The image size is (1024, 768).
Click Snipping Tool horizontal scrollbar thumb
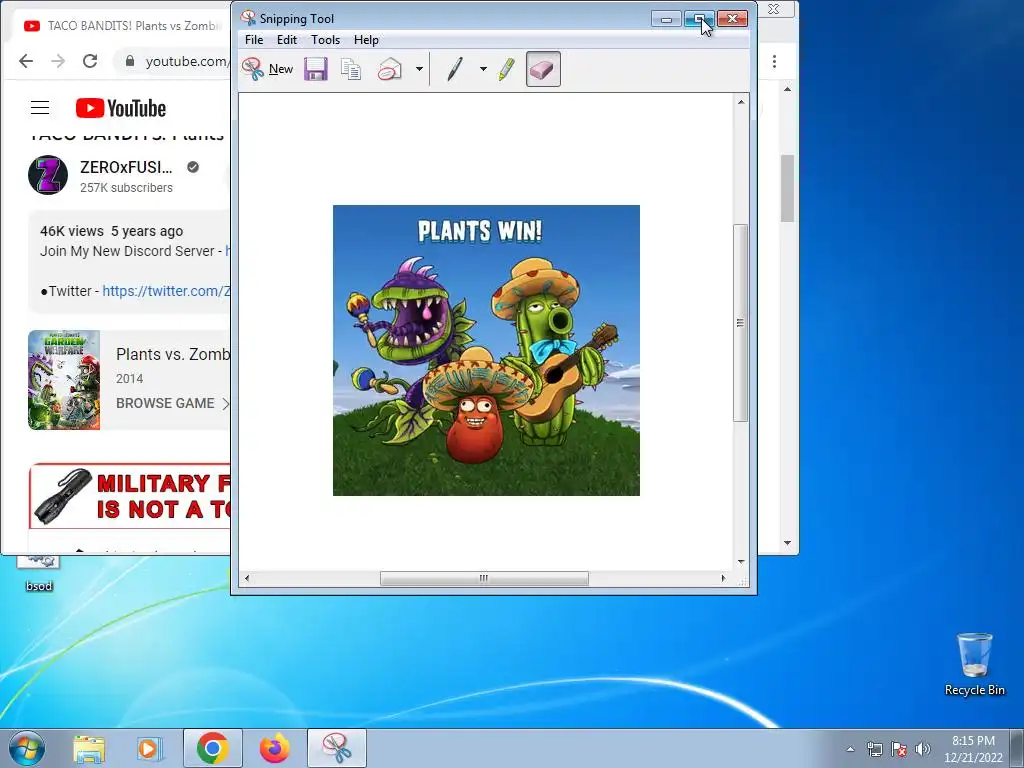click(484, 578)
